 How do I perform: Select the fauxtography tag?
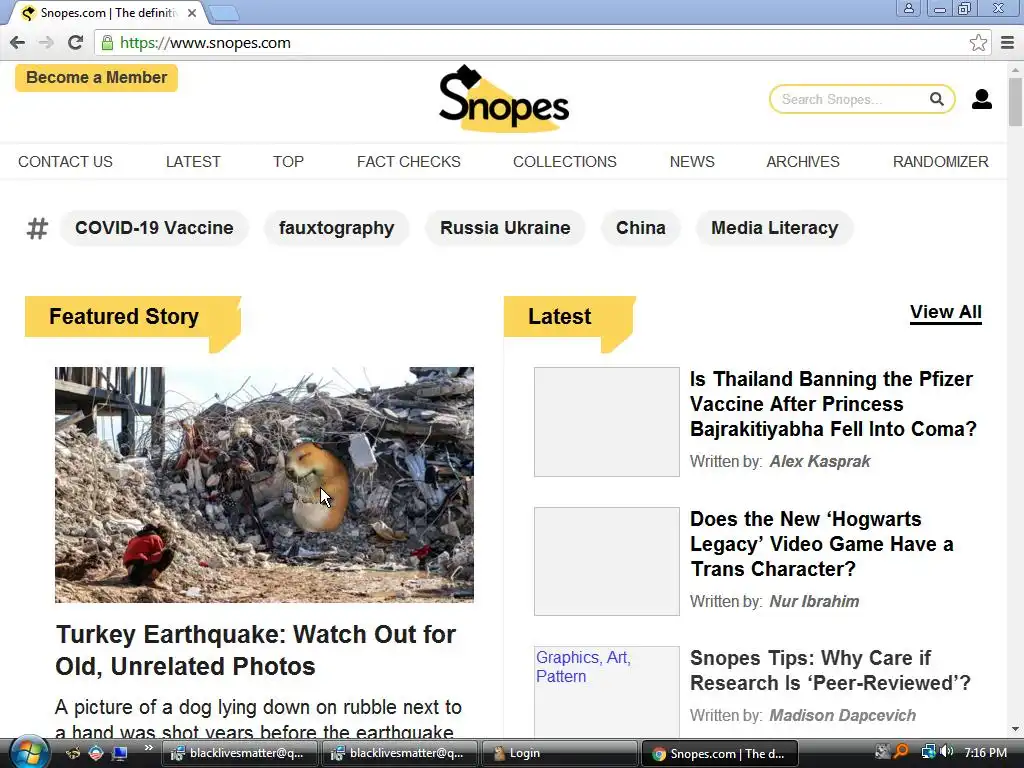point(337,228)
